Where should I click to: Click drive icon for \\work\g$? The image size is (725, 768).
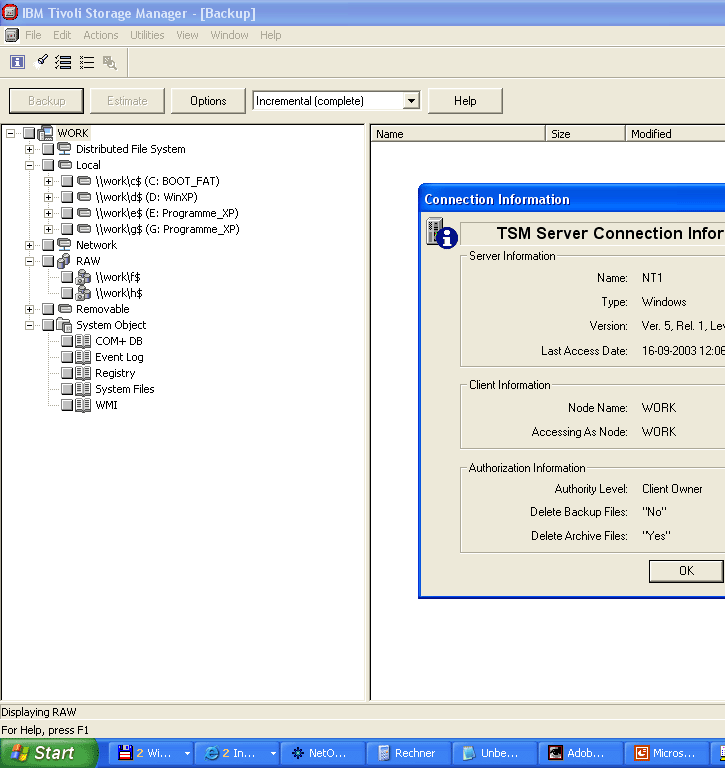coord(84,229)
